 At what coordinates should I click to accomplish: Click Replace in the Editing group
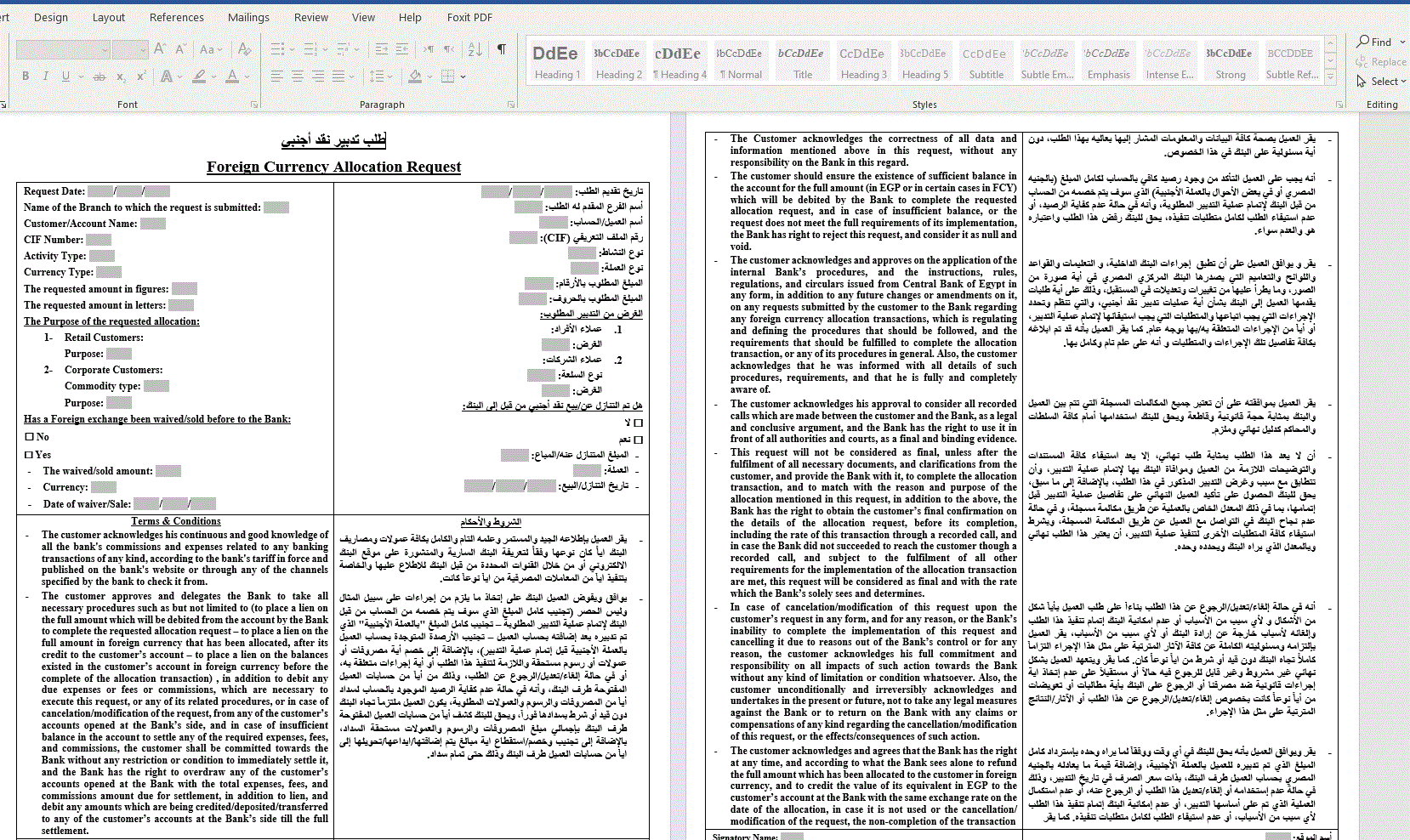(x=1381, y=61)
